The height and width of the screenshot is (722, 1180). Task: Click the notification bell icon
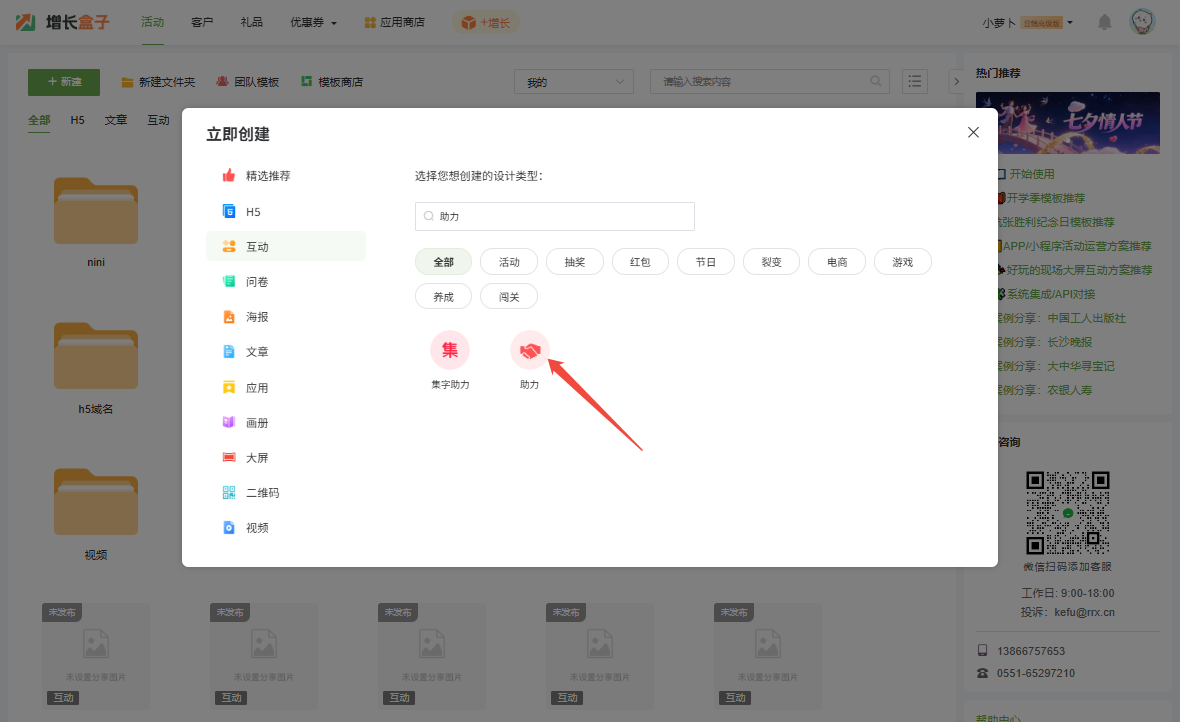coord(1104,22)
